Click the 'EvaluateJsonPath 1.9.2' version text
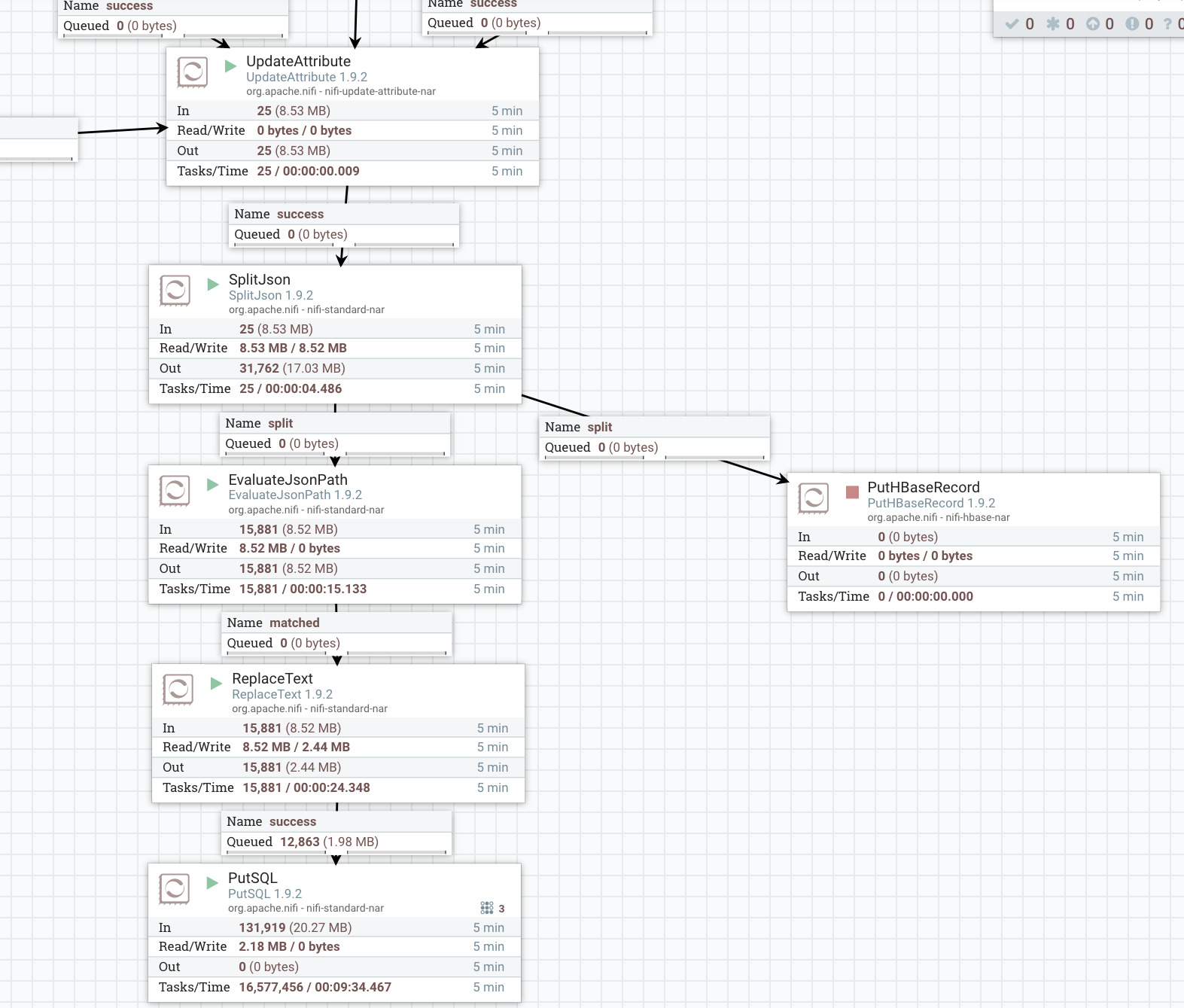1184x1008 pixels. click(295, 495)
